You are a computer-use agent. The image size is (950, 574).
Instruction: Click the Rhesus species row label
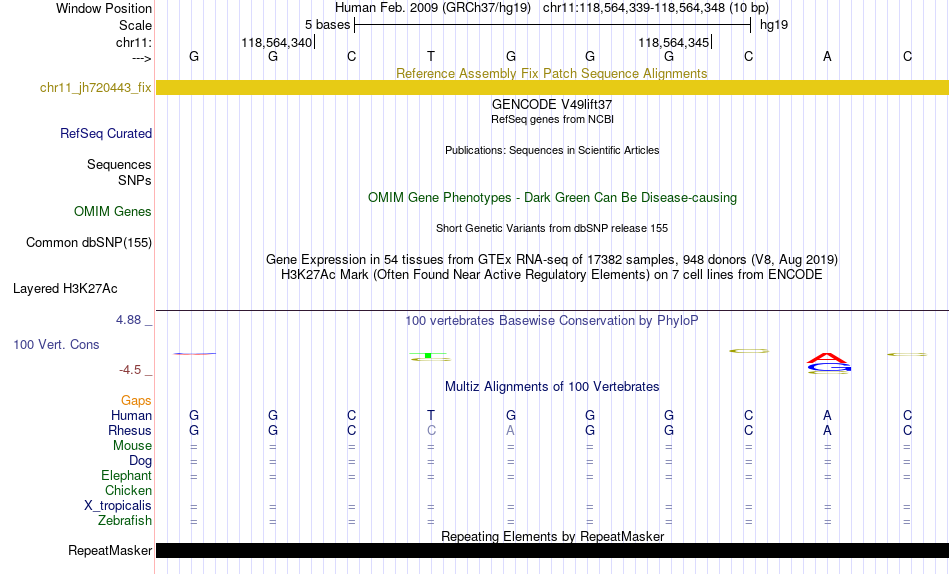(x=130, y=430)
